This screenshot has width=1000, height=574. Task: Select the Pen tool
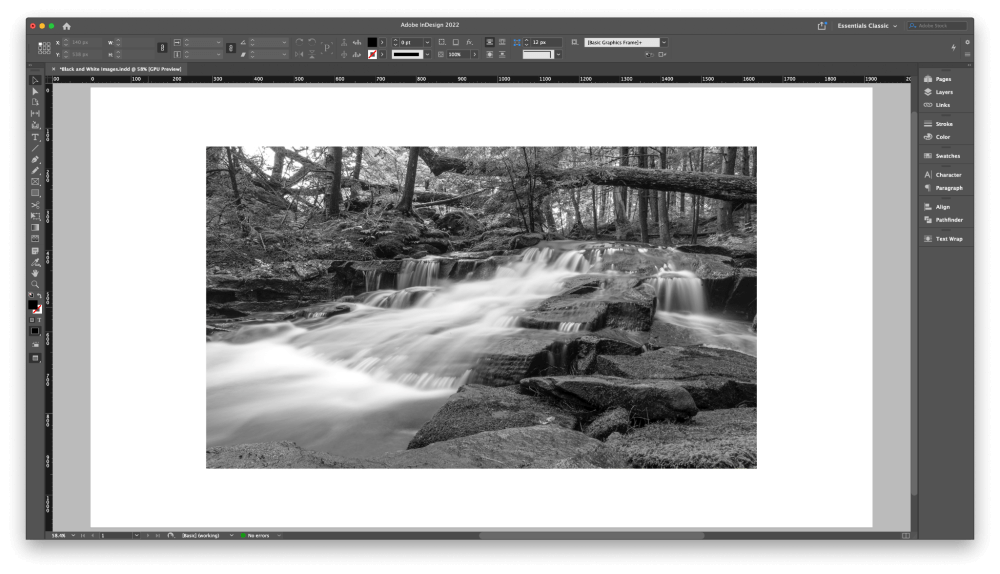[x=35, y=159]
